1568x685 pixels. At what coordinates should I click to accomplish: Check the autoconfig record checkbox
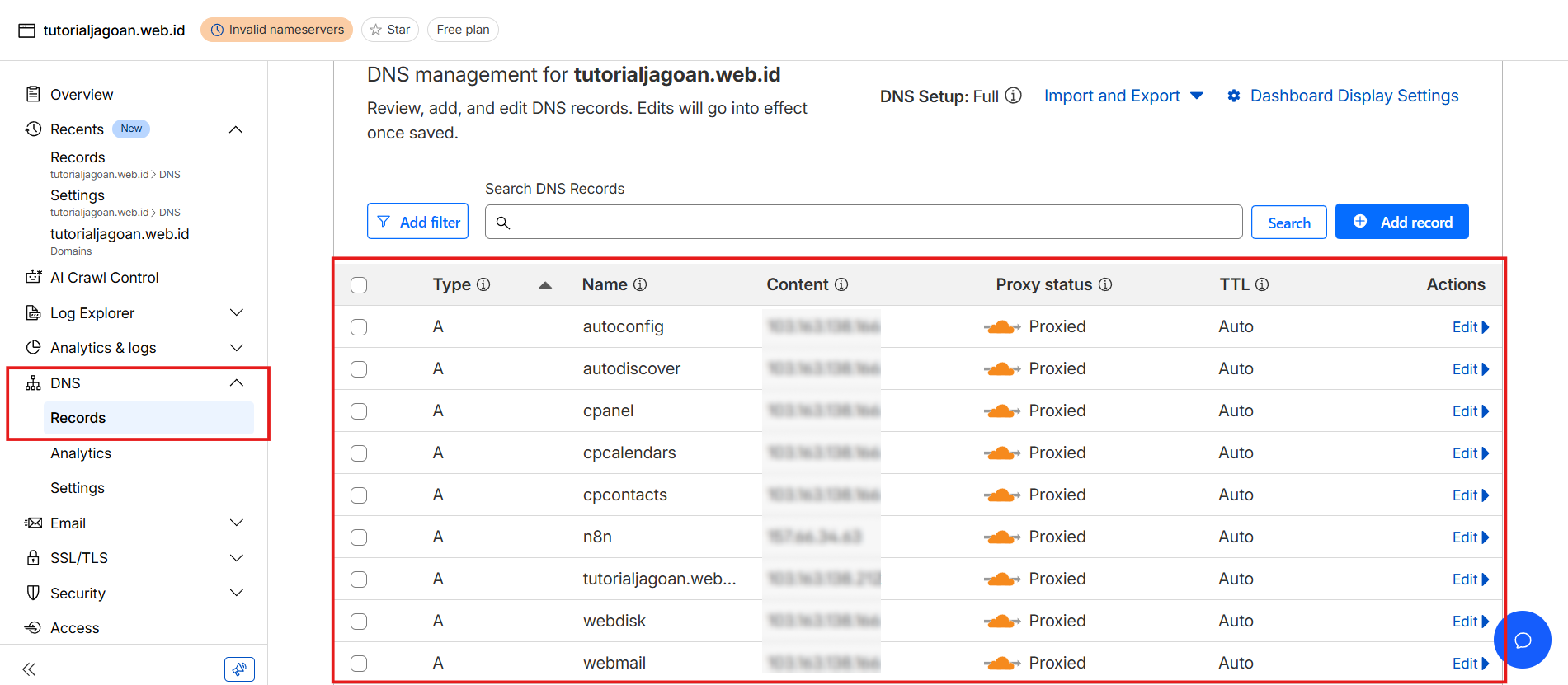359,327
